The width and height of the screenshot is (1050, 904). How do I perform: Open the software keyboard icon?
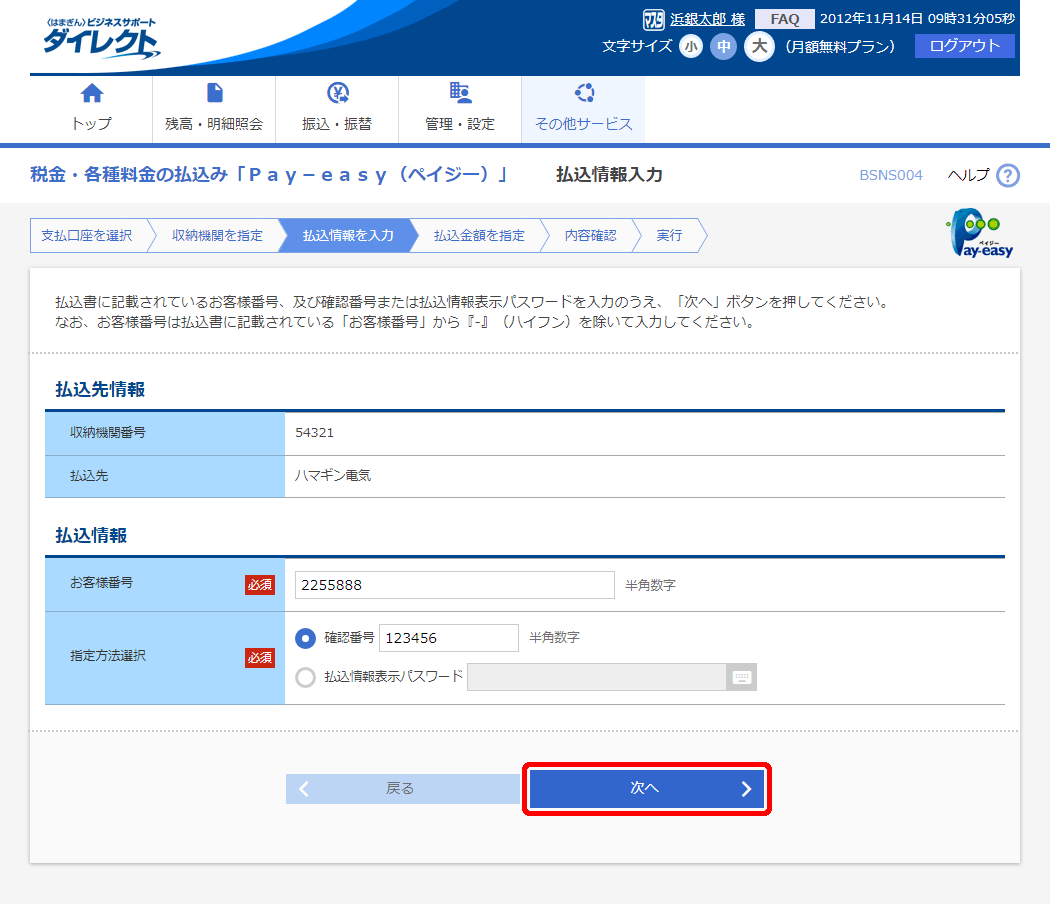[x=741, y=677]
